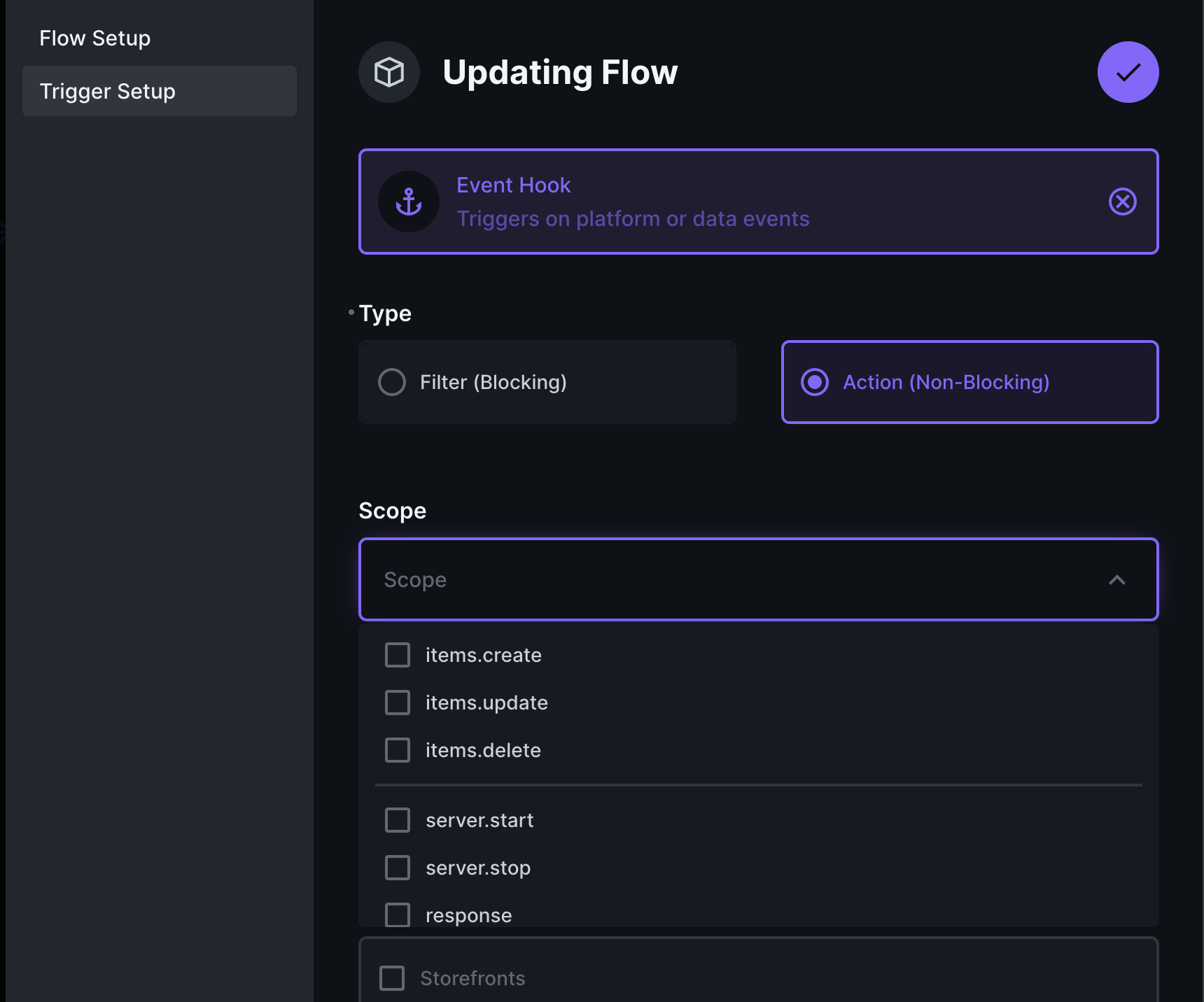Click 'Triggers on platform or data events' text
1204x1002 pixels.
pos(633,218)
